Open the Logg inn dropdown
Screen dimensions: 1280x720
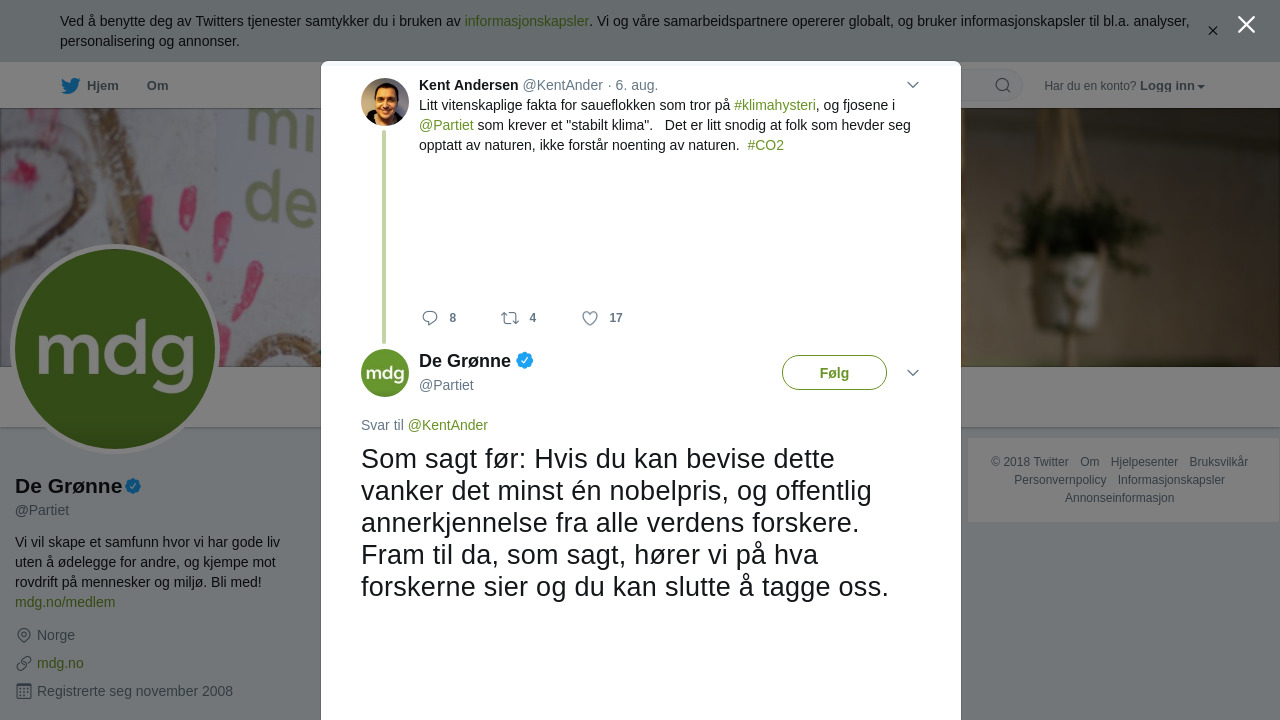point(1172,86)
